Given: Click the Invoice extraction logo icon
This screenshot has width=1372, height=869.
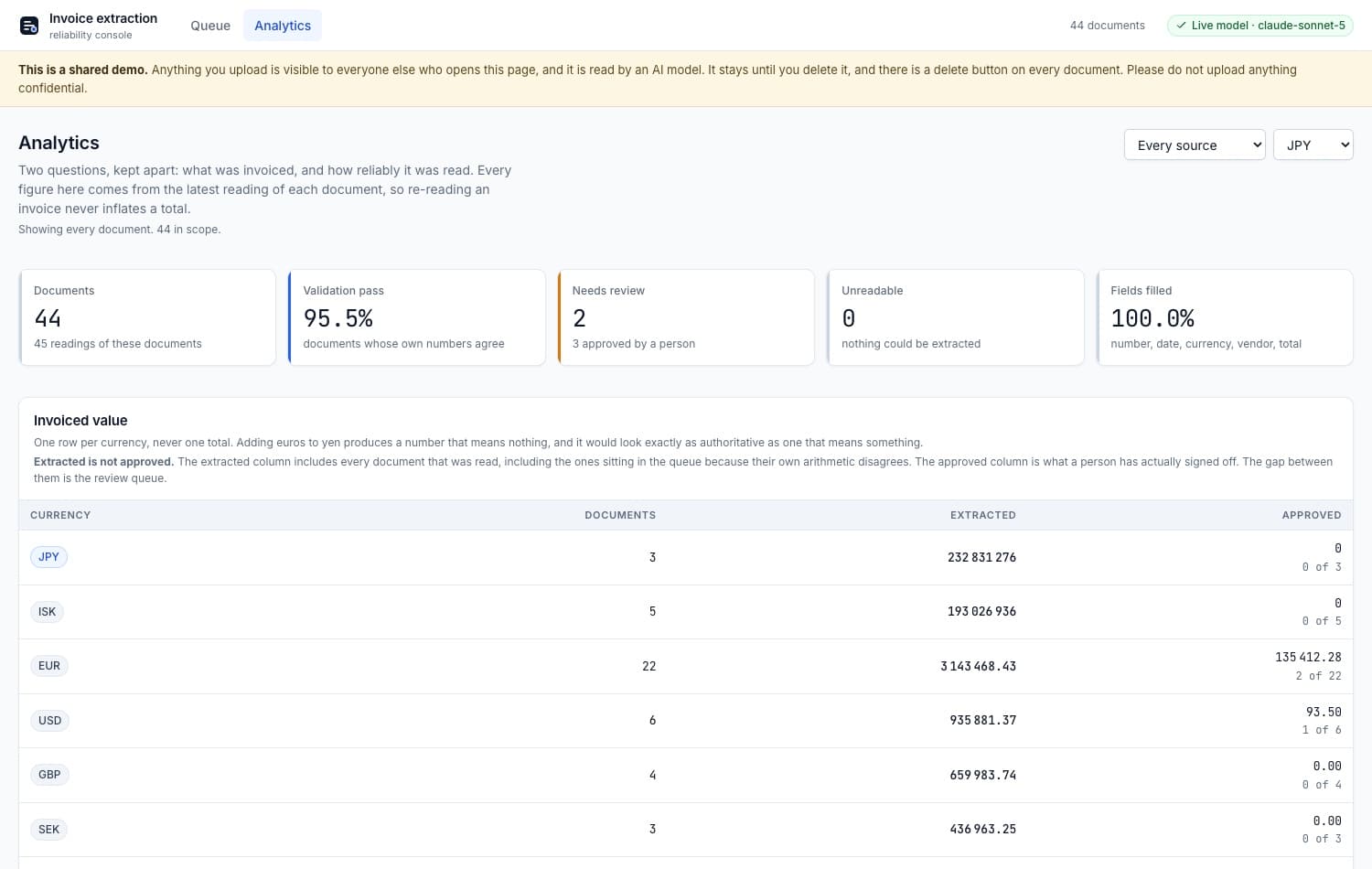Looking at the screenshot, I should pos(29,26).
